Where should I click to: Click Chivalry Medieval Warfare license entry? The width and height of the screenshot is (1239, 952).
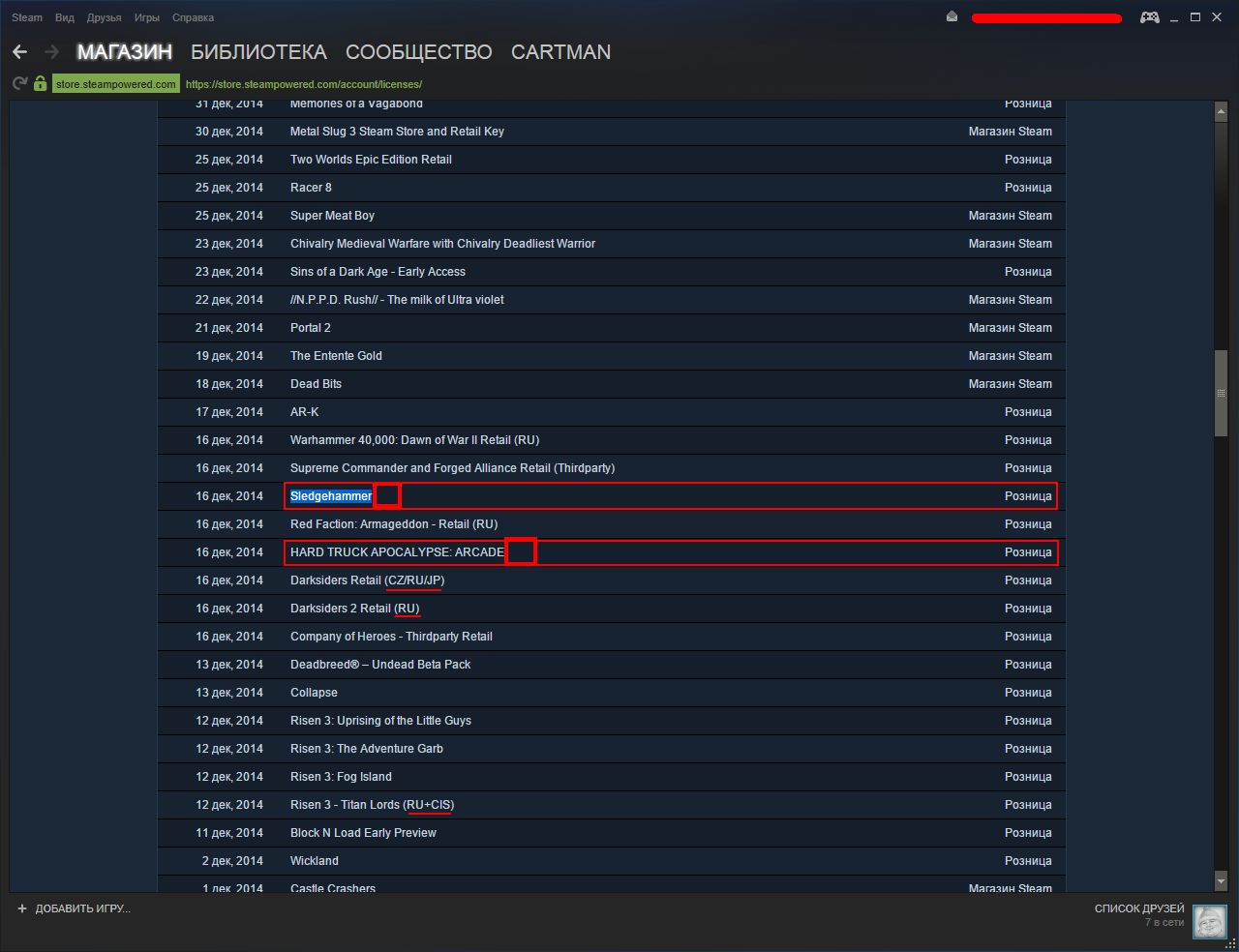(442, 244)
